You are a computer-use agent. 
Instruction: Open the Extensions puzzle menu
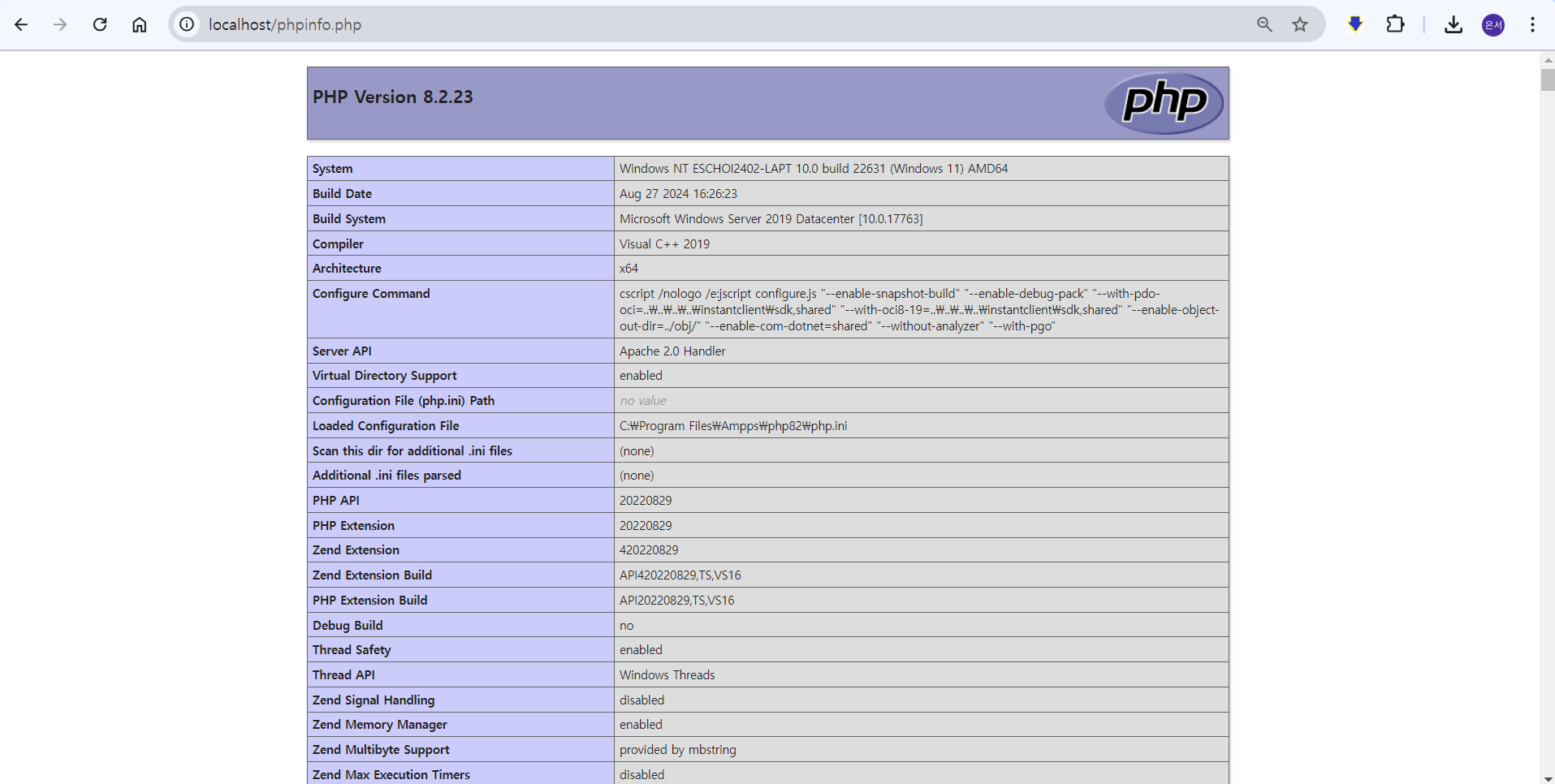[x=1395, y=24]
